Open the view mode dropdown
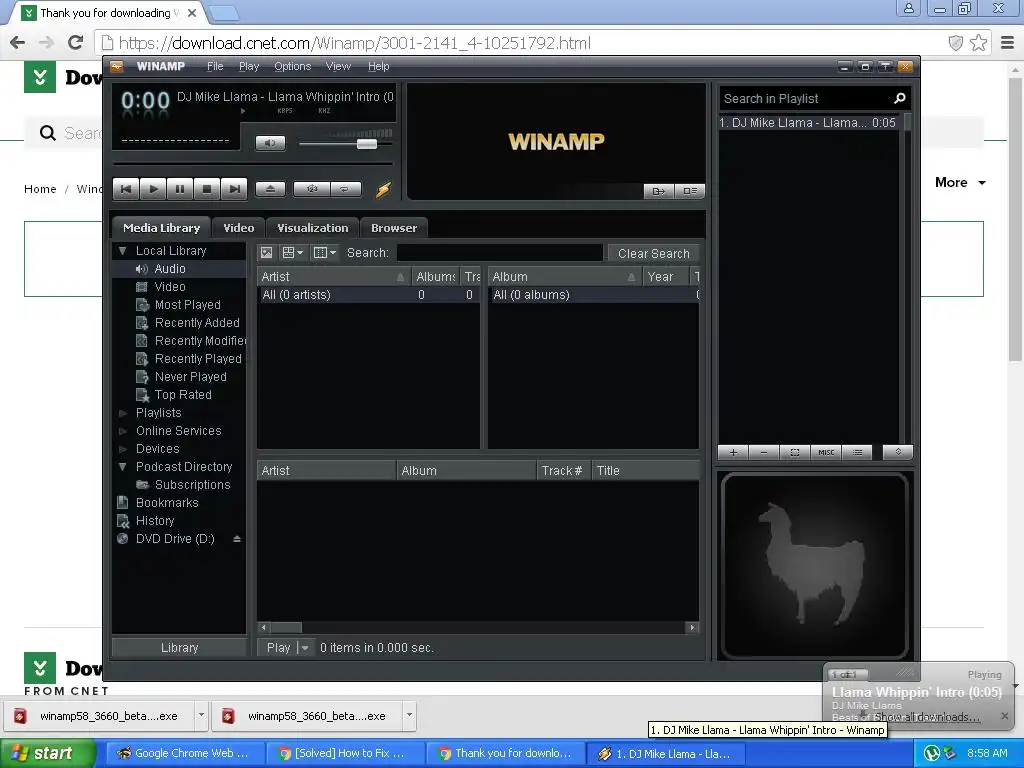The height and width of the screenshot is (768, 1024). point(293,253)
